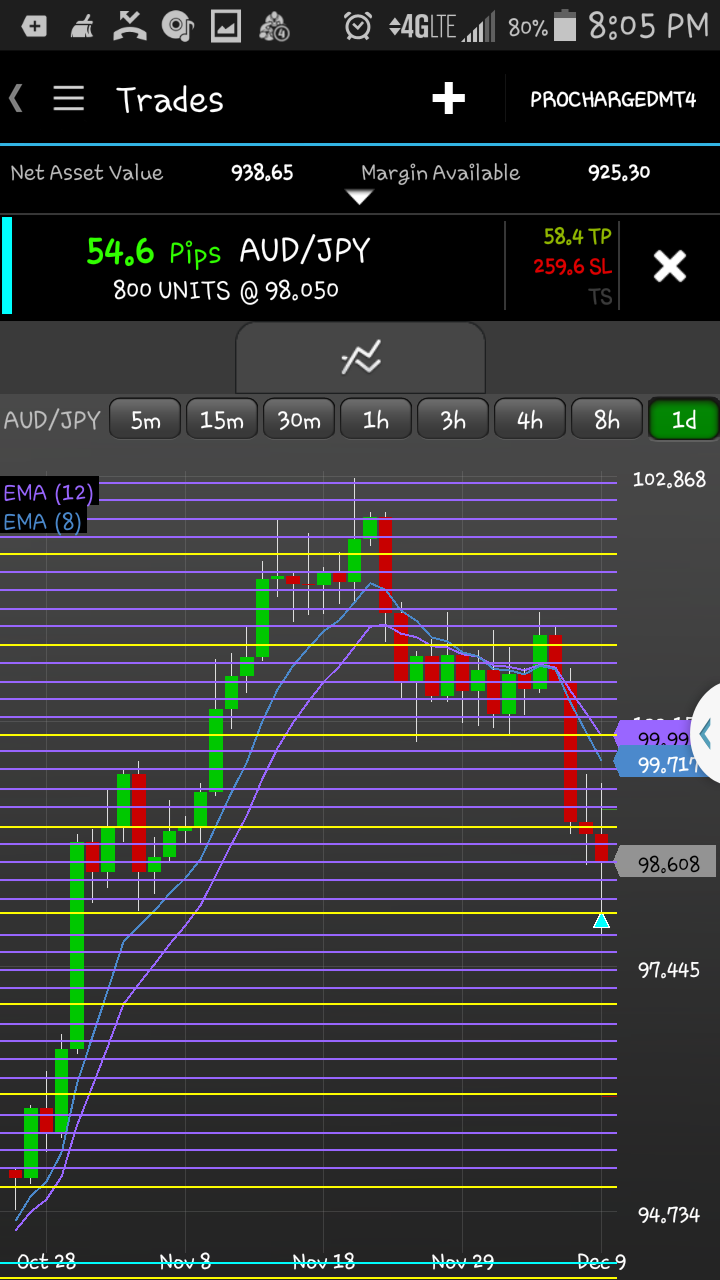Tap the PROCHARGEDMT4 account name

613,99
